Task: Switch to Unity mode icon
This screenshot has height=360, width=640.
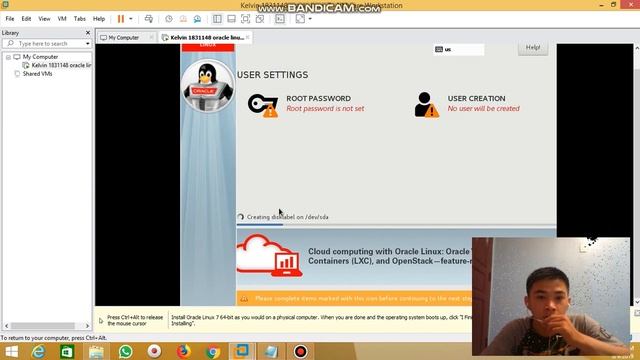Action: point(260,19)
